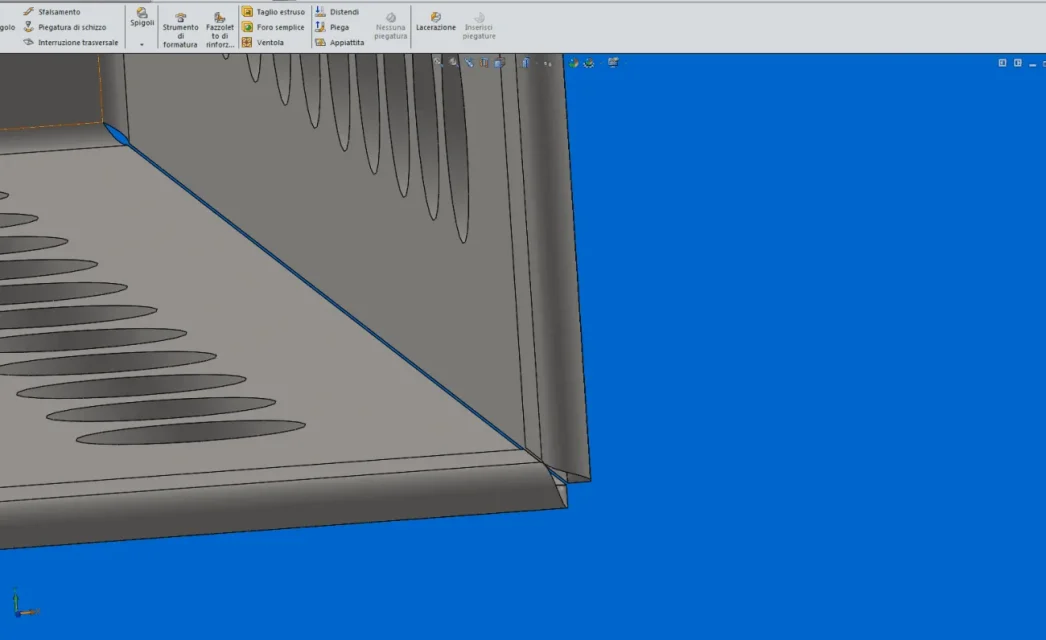The image size is (1046, 640).
Task: Launch Strumento di formatura tool
Action: tap(180, 30)
